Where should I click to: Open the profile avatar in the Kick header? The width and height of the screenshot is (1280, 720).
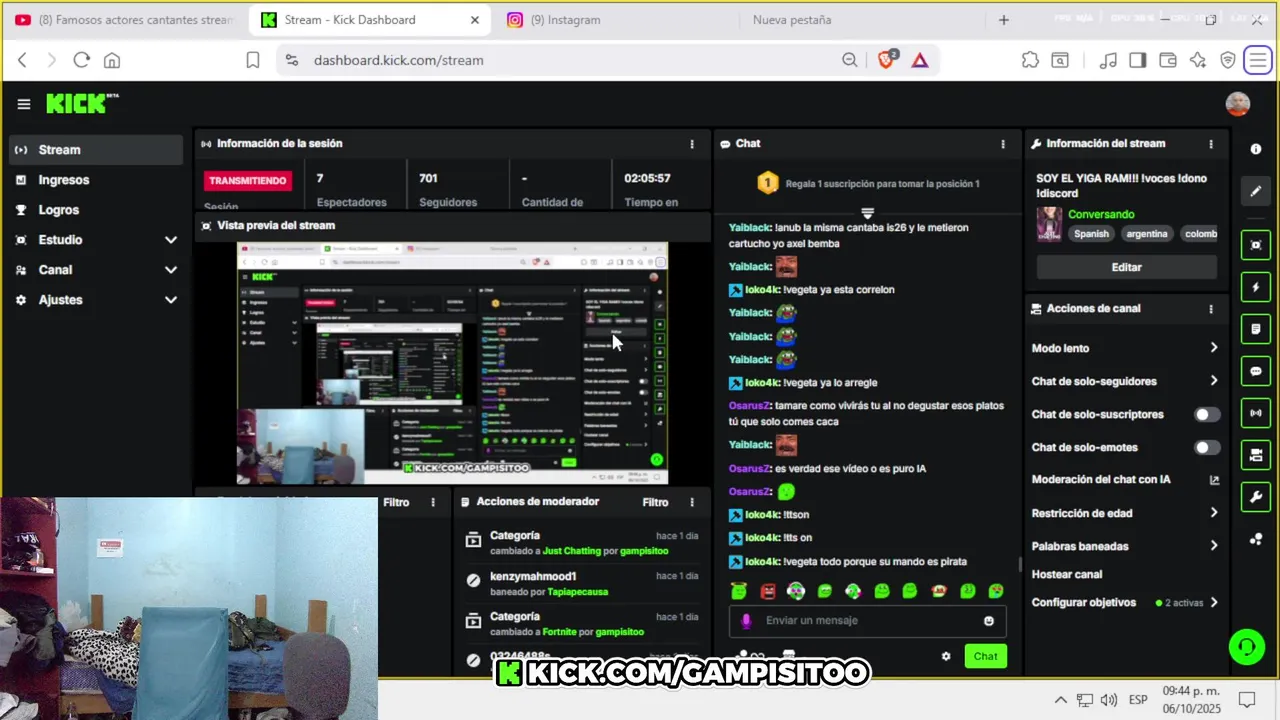(x=1238, y=104)
